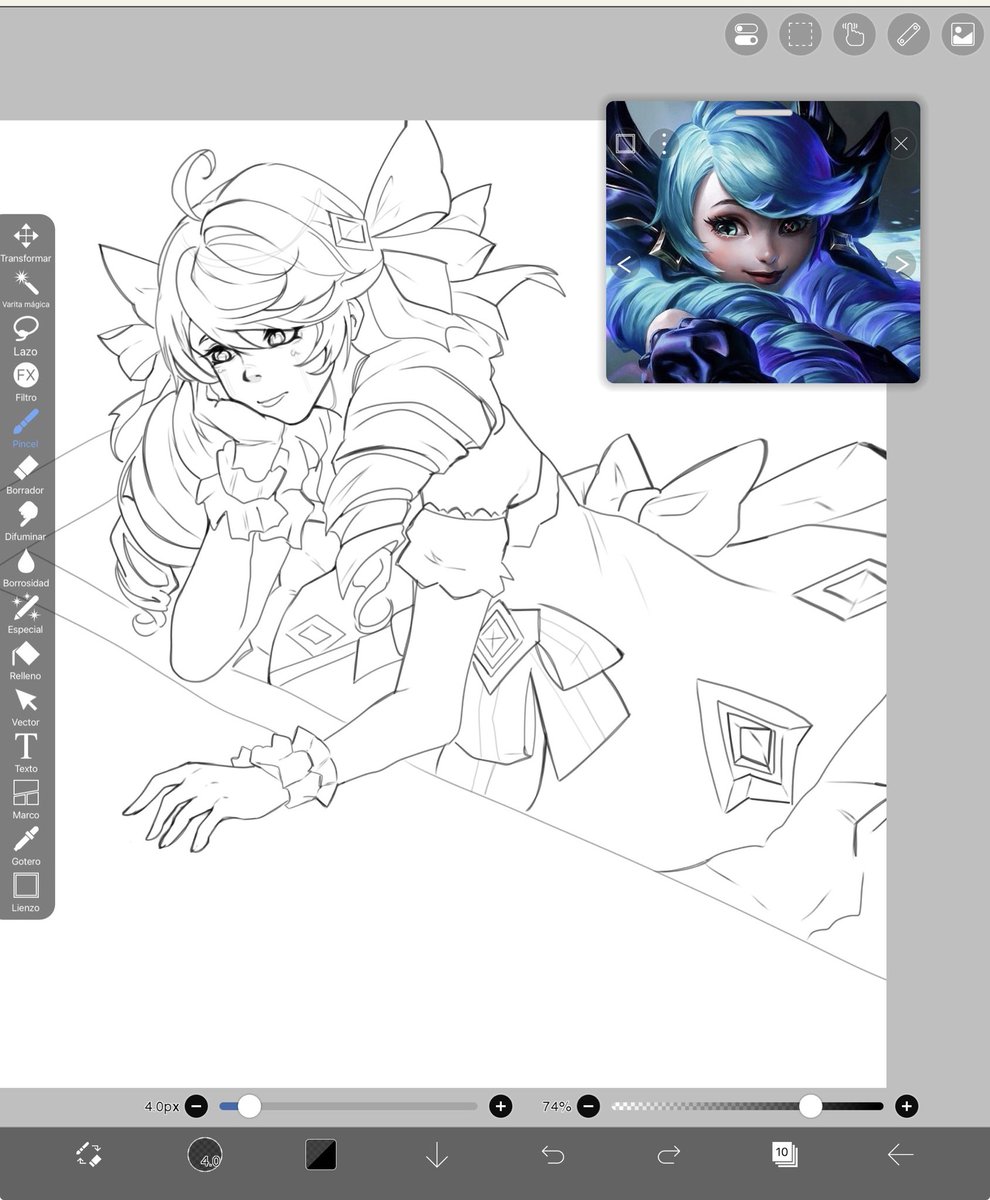Image resolution: width=990 pixels, height=1200 pixels.
Task: Open brush settings showing 4.0
Action: (x=205, y=1155)
